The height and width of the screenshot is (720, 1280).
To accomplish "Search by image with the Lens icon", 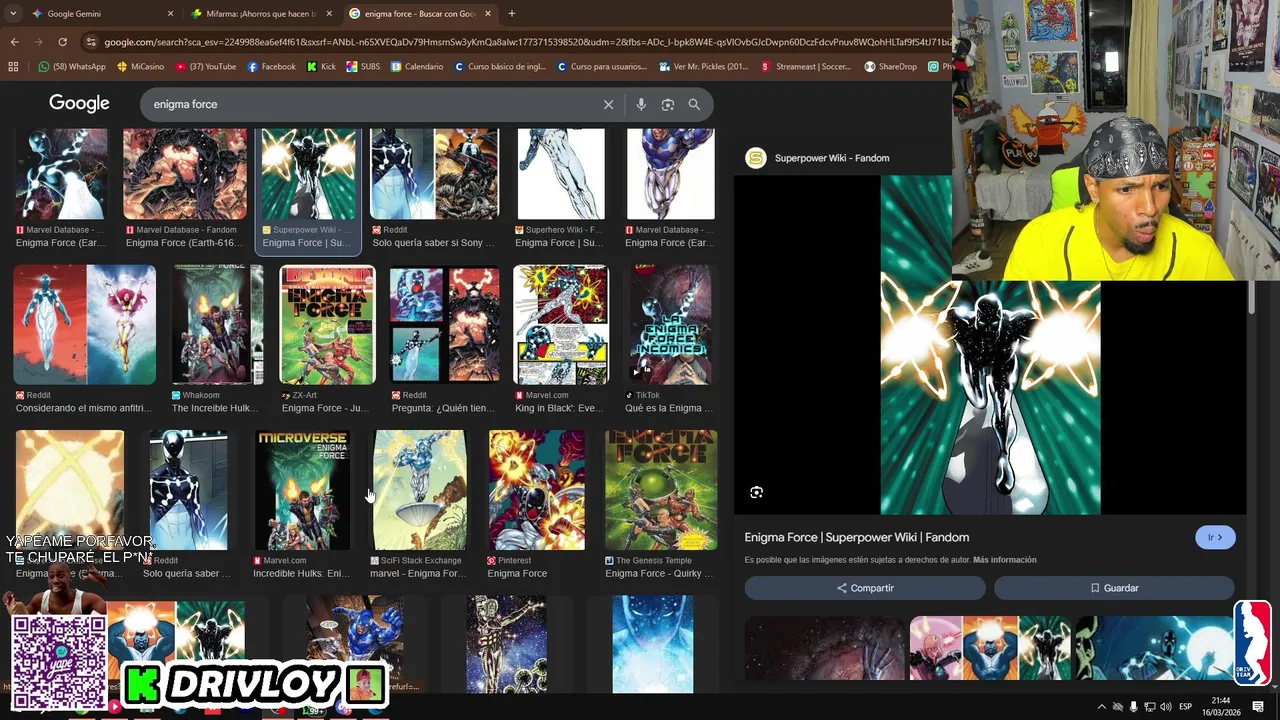I will coord(668,104).
